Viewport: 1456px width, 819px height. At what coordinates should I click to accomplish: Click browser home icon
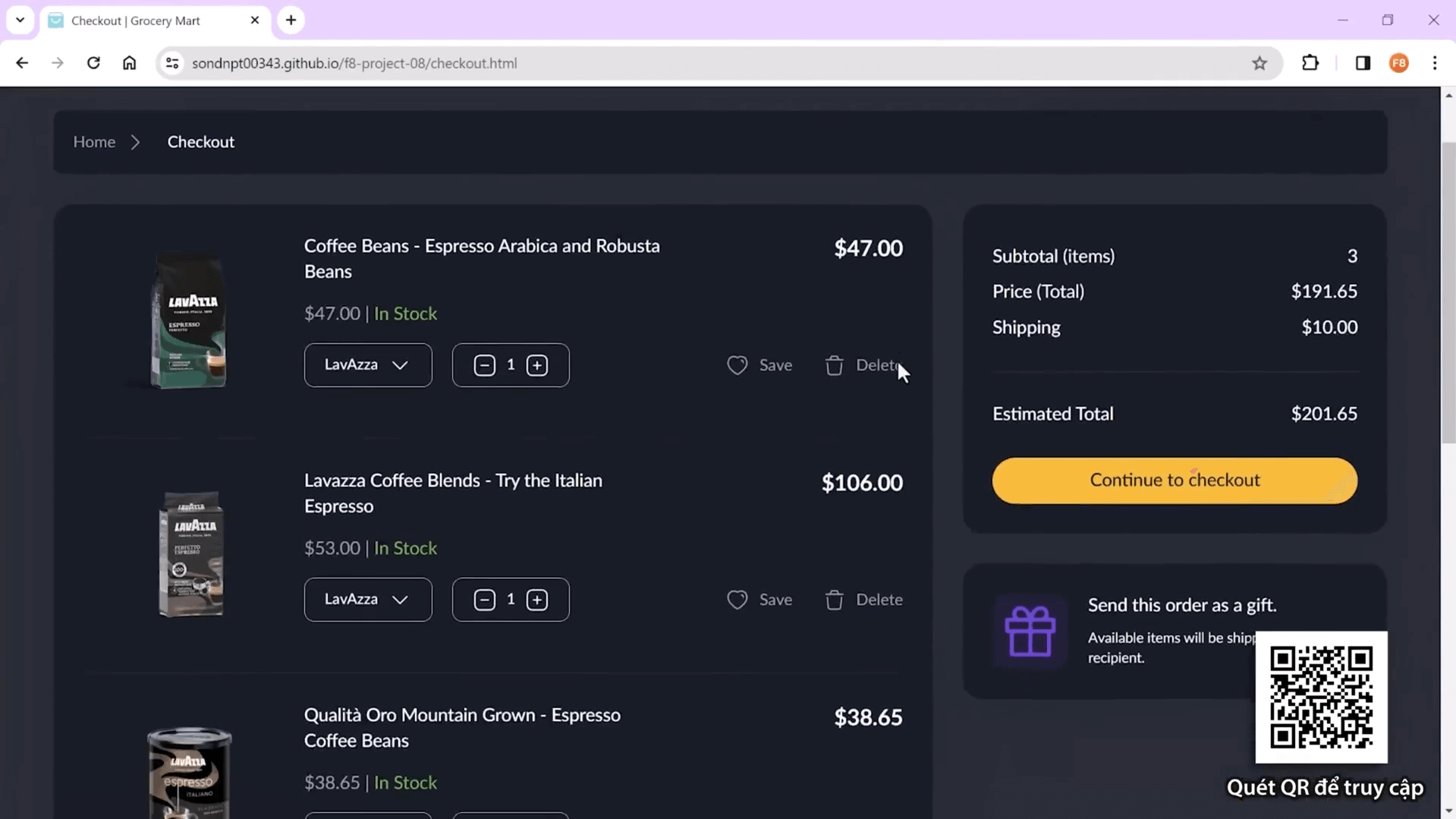pos(130,63)
